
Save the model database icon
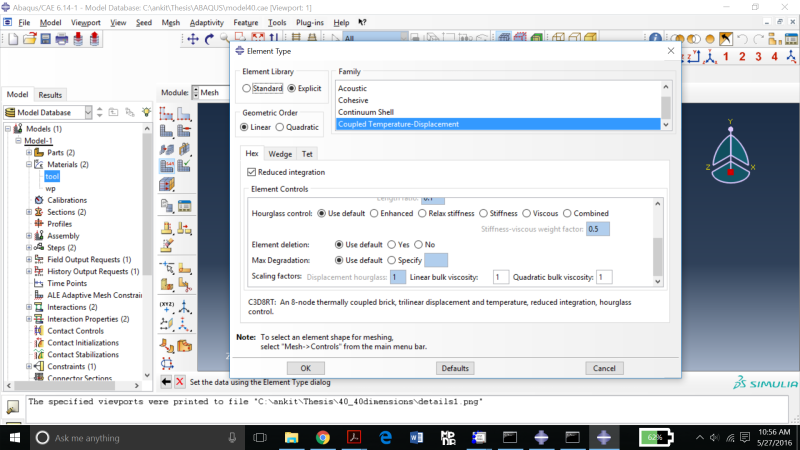point(45,39)
